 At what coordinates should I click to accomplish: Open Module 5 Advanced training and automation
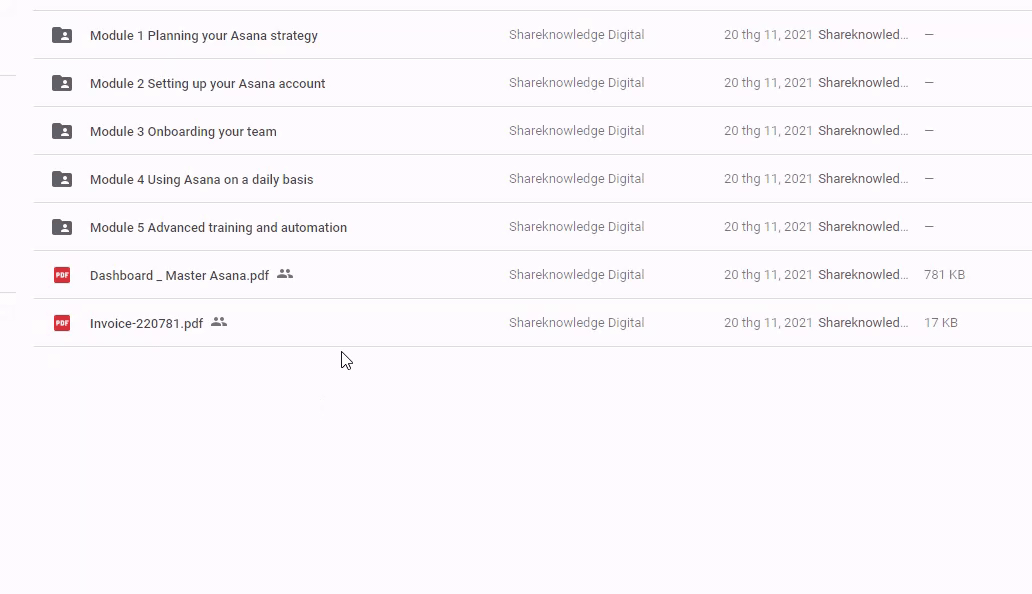pos(218,228)
